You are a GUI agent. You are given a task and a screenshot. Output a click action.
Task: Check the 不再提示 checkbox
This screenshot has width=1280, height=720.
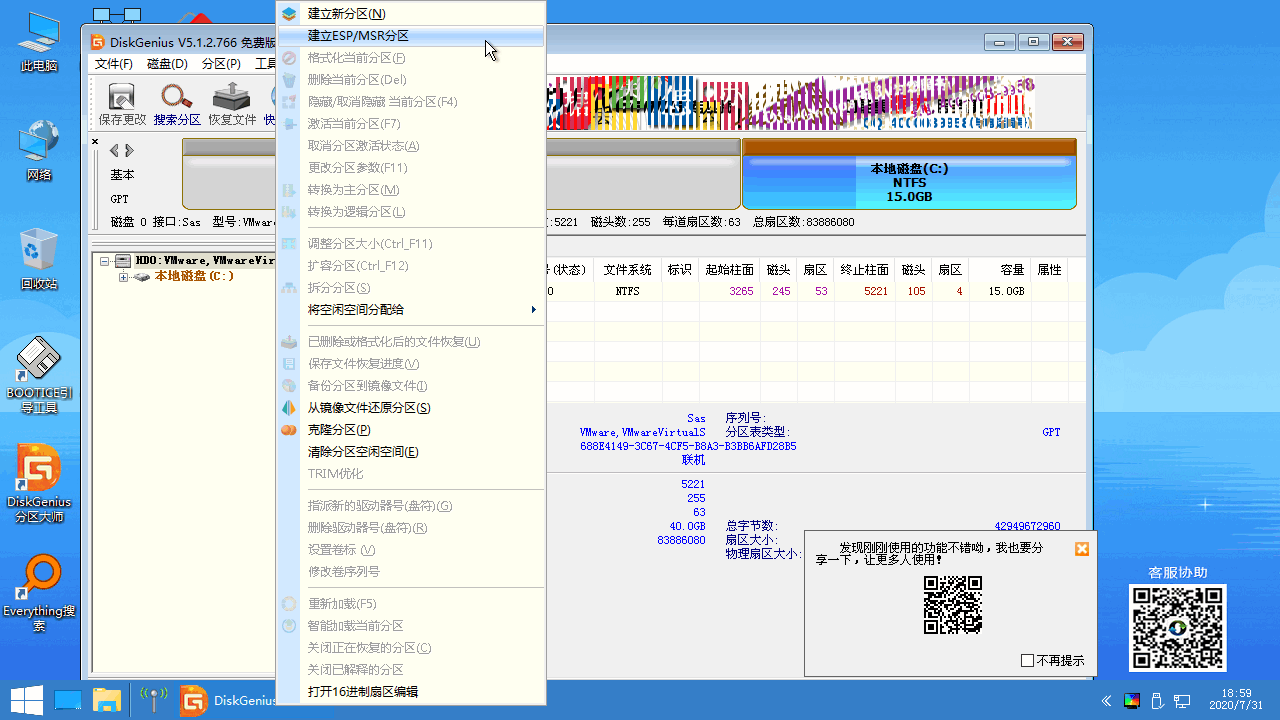point(1027,661)
